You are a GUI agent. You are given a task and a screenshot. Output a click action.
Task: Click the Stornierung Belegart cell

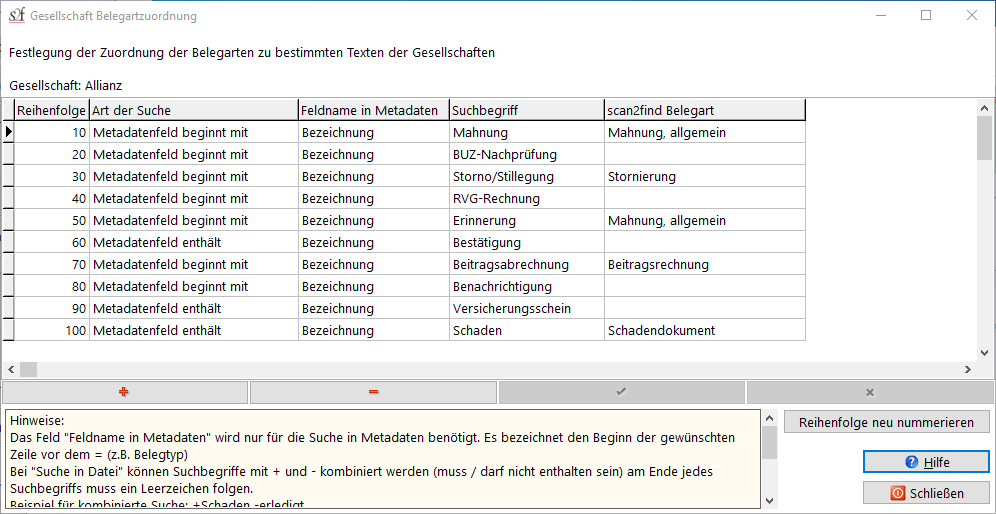704,177
